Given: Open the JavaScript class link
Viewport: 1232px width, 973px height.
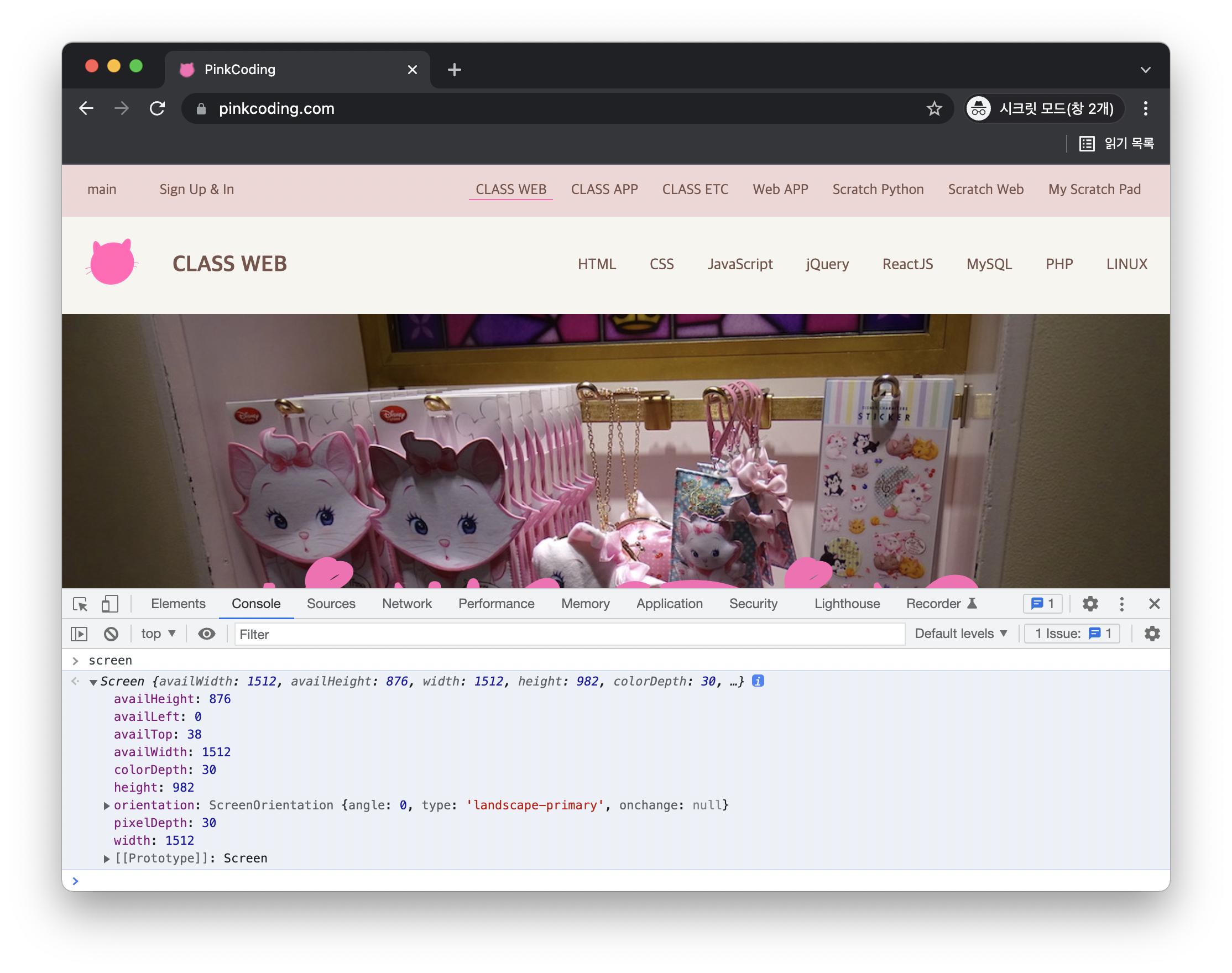Looking at the screenshot, I should (x=740, y=264).
